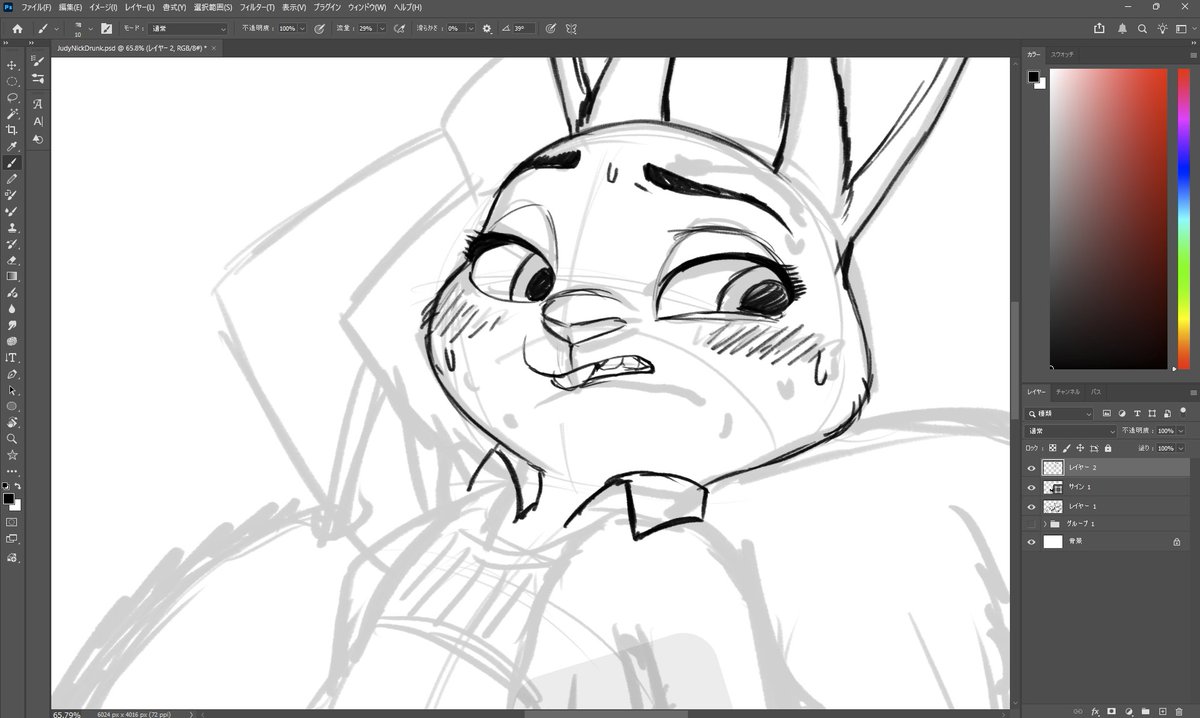Open the 滑らかさ smoothing dropdown arrow
This screenshot has width=1200, height=718.
(470, 28)
